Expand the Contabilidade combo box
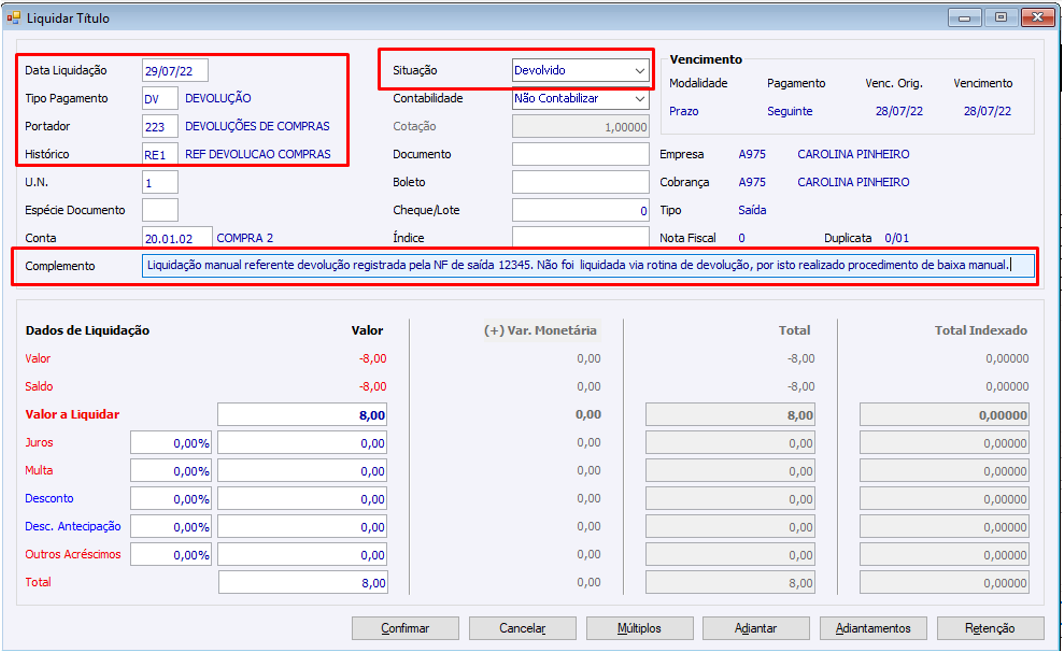The width and height of the screenshot is (1062, 651). 580,99
